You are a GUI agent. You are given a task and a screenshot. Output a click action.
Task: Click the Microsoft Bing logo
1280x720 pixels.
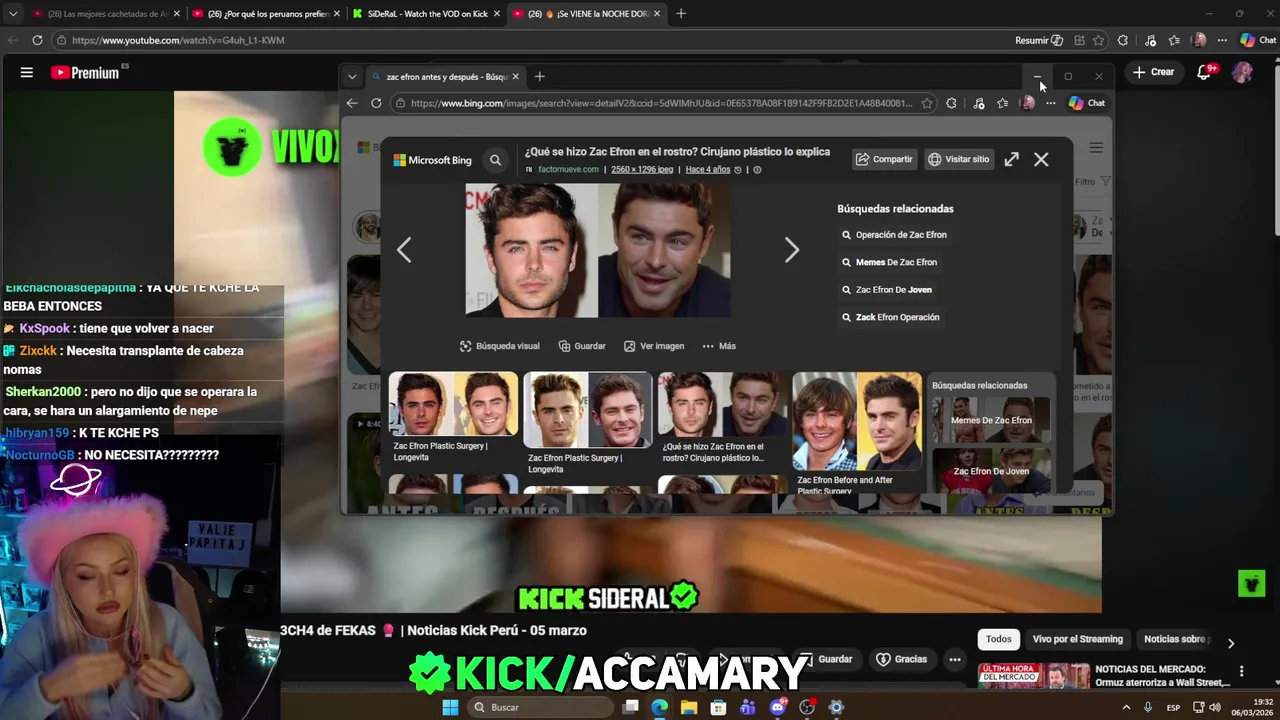tap(432, 160)
